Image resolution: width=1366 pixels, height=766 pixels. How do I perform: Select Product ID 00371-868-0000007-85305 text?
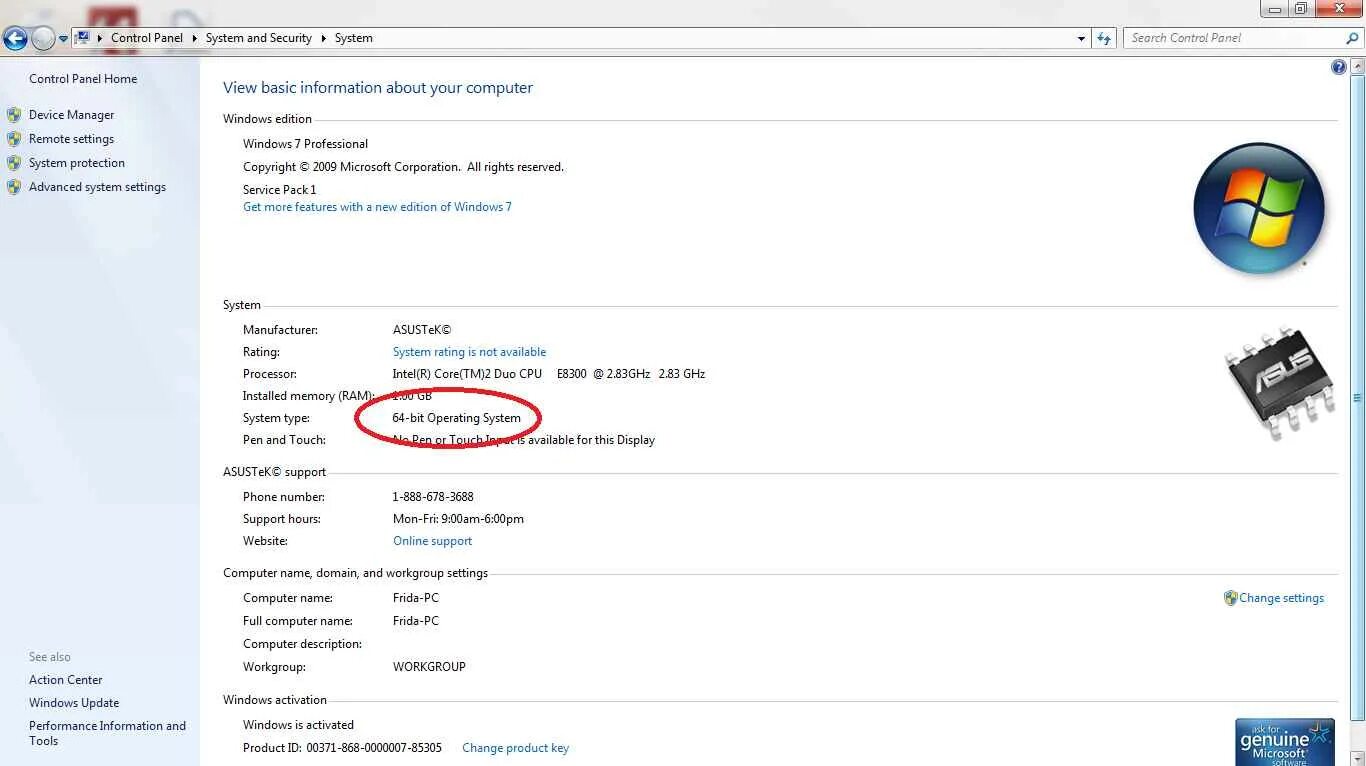click(x=342, y=748)
